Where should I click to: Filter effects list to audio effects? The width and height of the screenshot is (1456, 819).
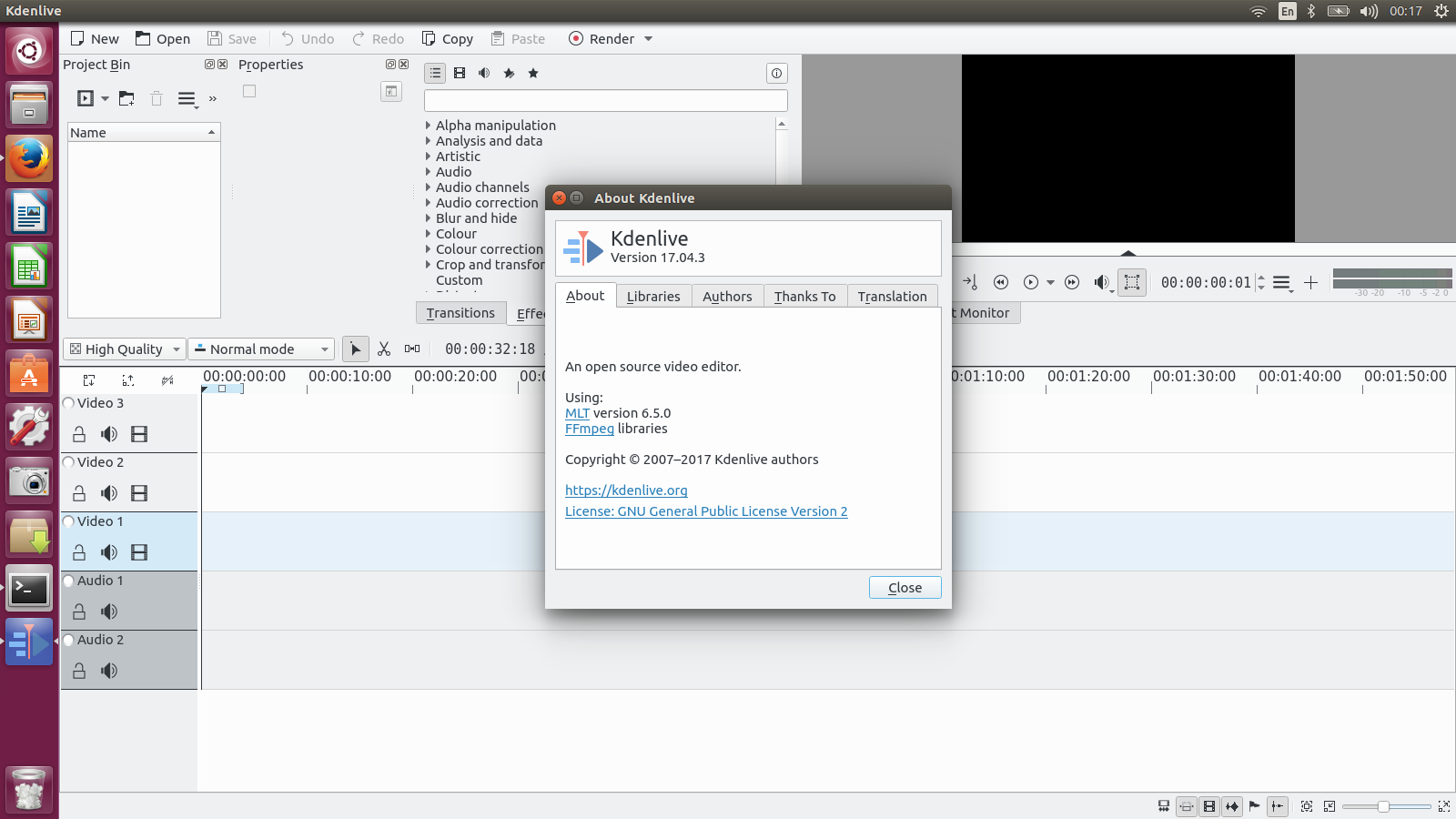click(x=484, y=73)
